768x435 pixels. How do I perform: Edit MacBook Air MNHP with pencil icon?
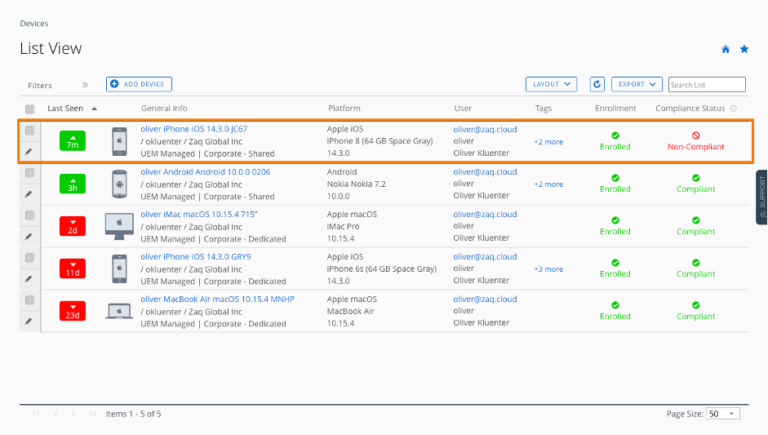[x=29, y=321]
